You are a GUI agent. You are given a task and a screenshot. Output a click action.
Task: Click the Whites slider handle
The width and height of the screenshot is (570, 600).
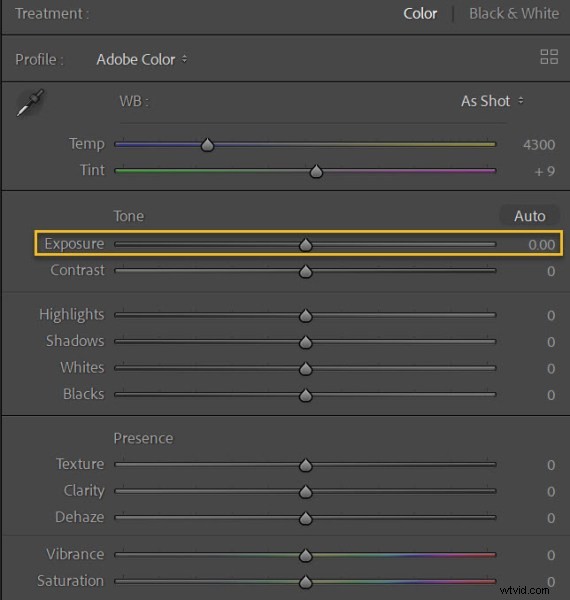click(x=306, y=368)
